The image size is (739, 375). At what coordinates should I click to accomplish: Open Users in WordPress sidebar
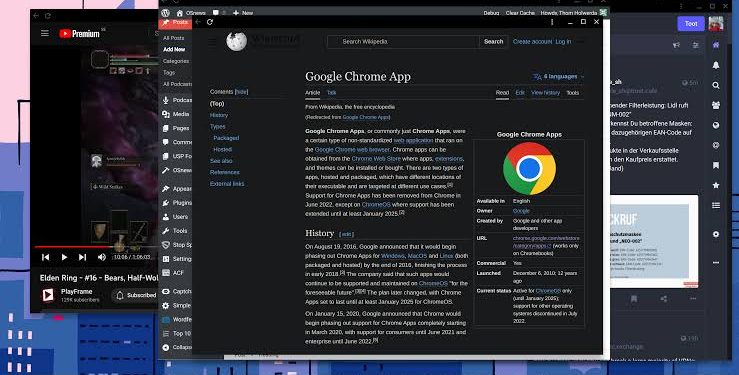(176, 217)
